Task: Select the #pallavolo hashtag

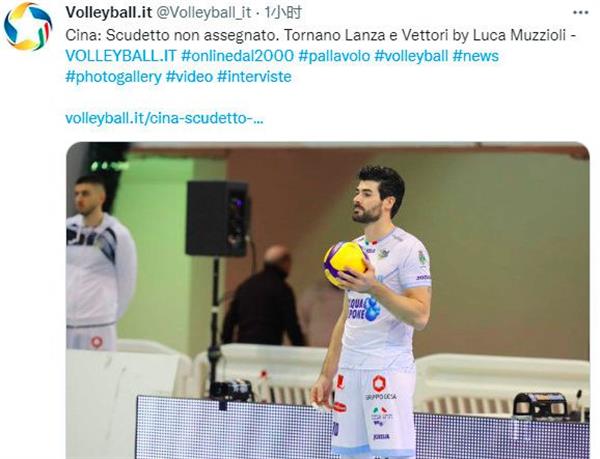Action: [334, 56]
